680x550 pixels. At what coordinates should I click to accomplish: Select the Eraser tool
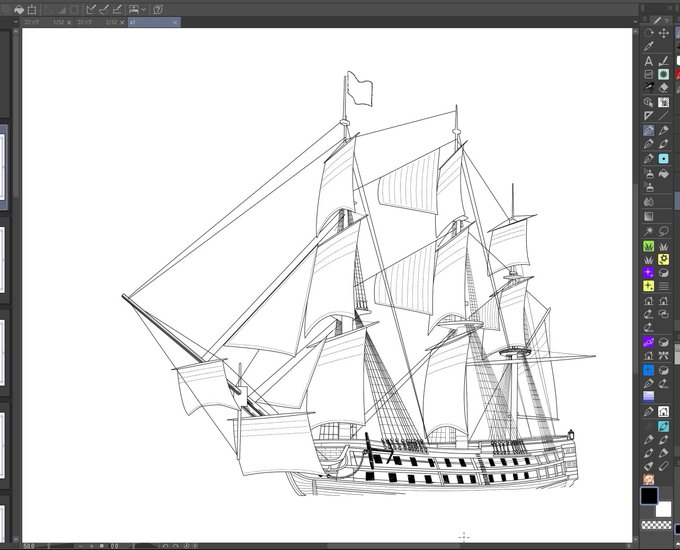(664, 87)
